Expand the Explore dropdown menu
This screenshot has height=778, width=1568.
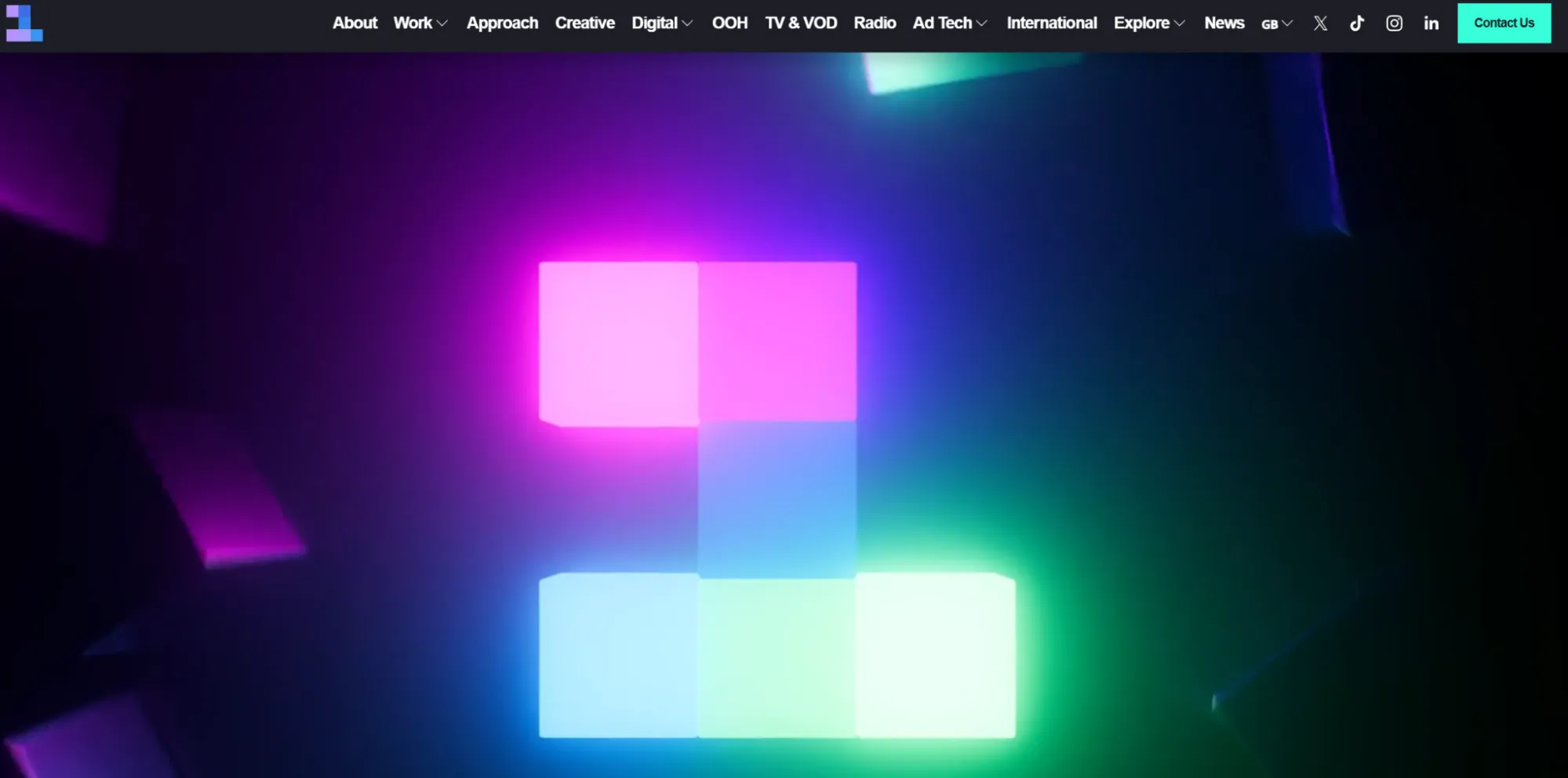[x=1149, y=24]
